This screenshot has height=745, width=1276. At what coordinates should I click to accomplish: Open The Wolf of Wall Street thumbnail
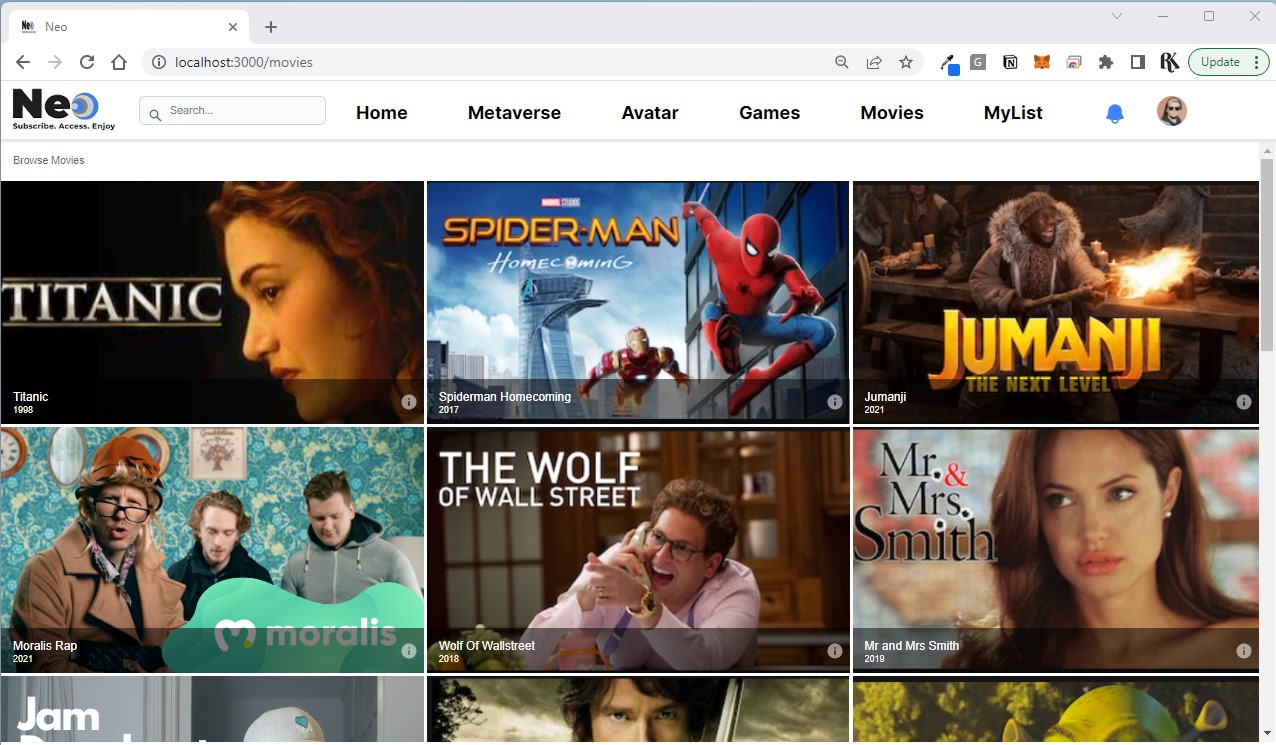pos(638,550)
